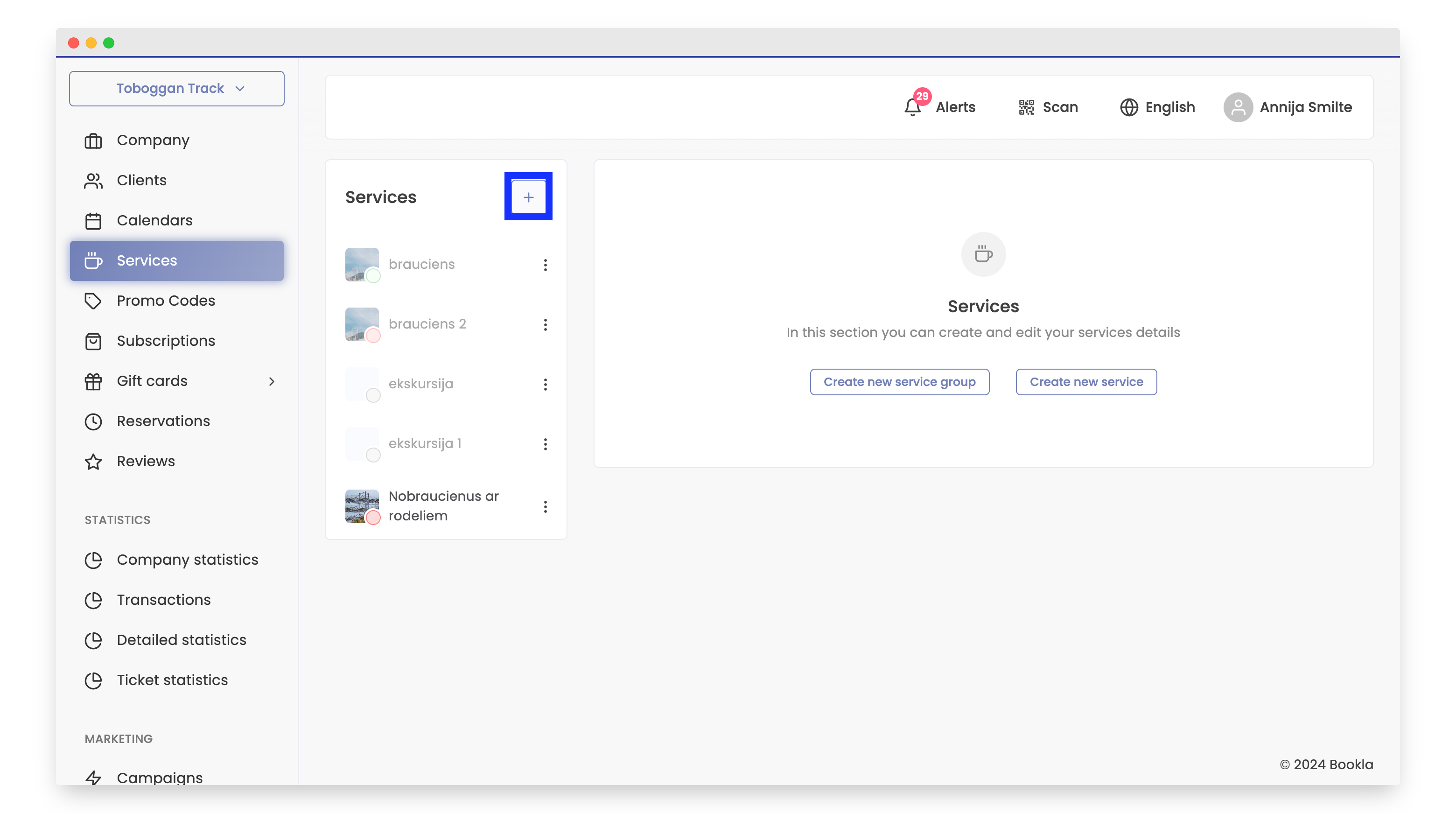Open Subscriptions via the bag icon
The width and height of the screenshot is (1456, 813).
coord(93,341)
